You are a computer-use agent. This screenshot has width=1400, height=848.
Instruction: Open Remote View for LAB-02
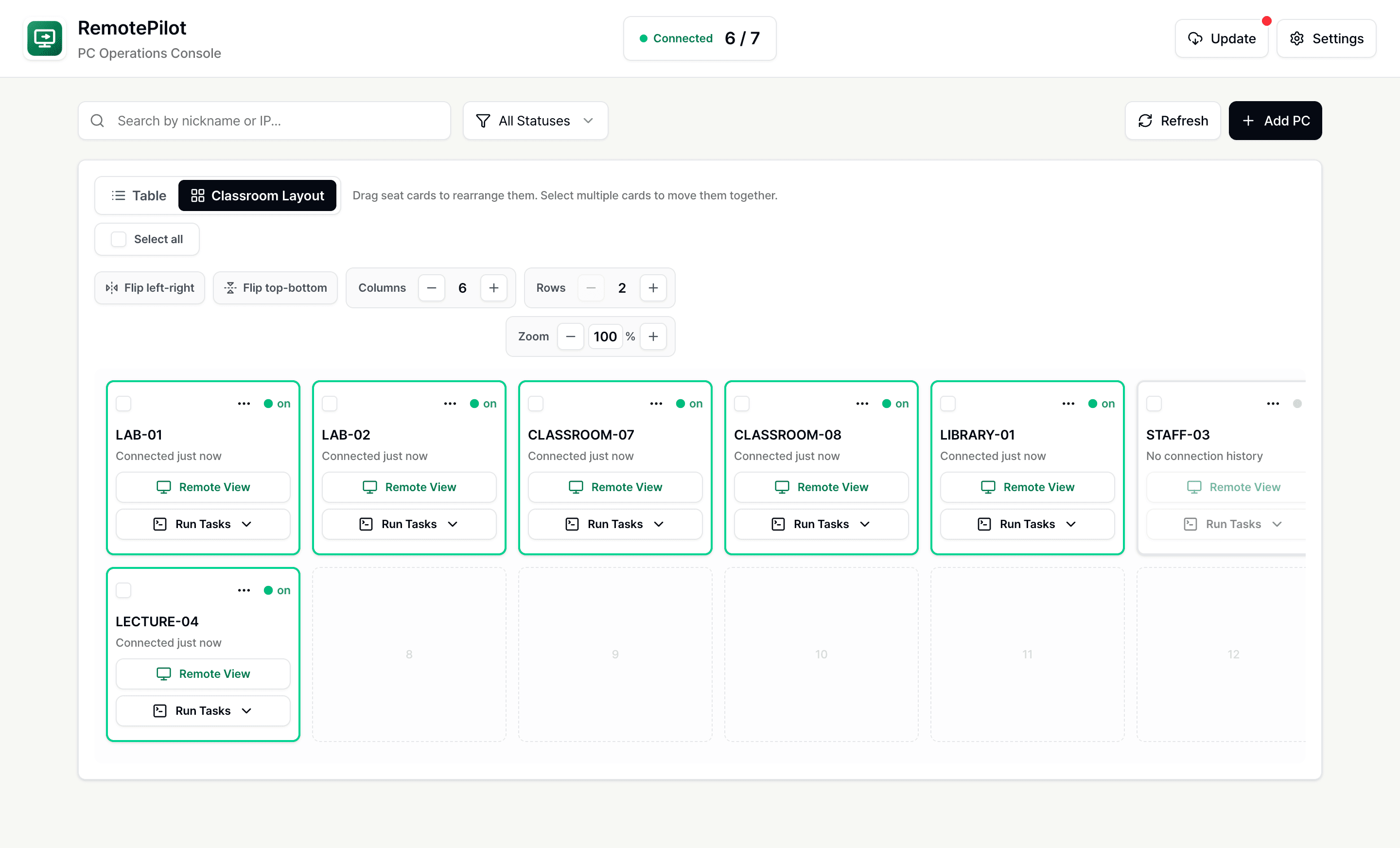coord(409,487)
